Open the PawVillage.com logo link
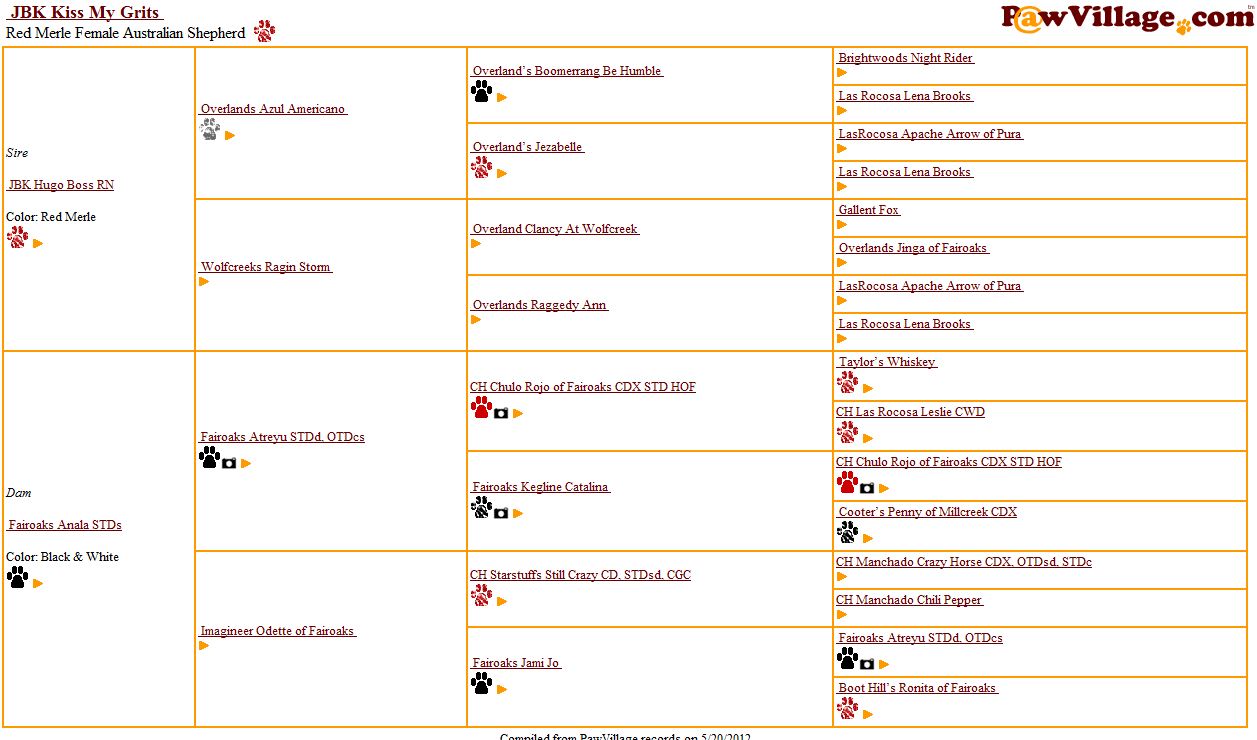This screenshot has width=1257, height=740. click(x=1127, y=18)
